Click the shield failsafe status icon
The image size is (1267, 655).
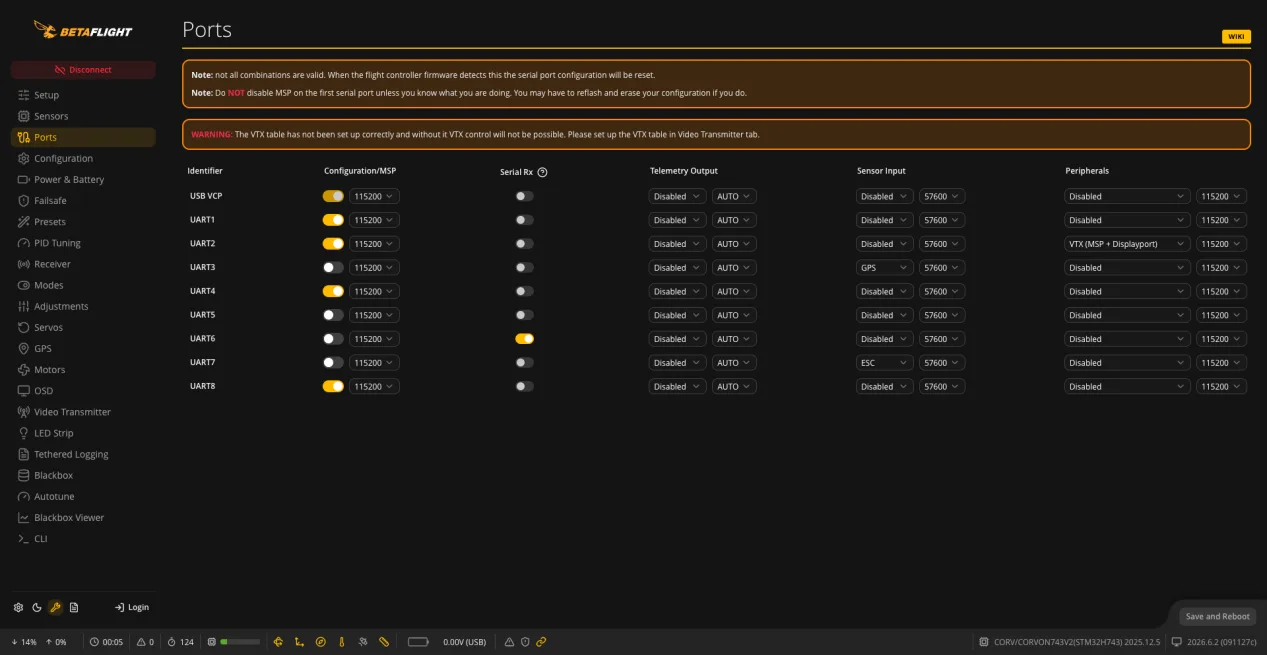coord(525,642)
